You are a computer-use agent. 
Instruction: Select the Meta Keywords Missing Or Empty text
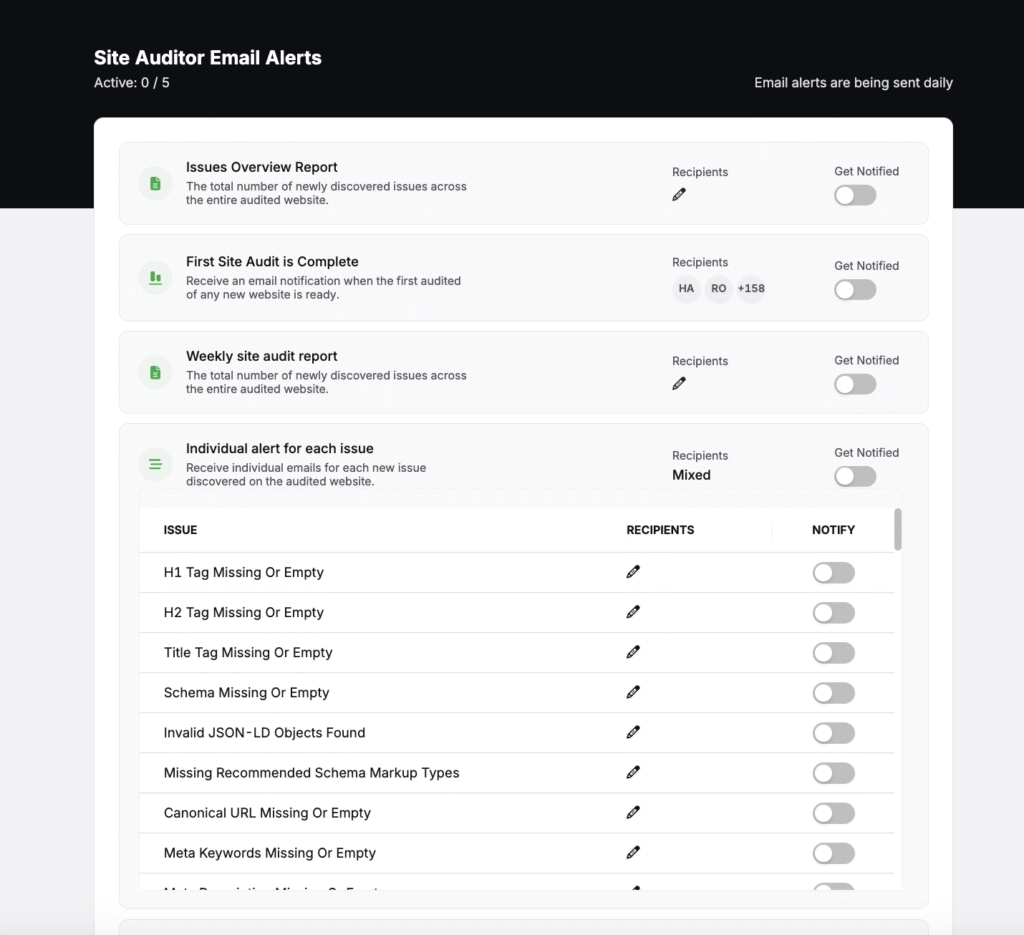(270, 853)
